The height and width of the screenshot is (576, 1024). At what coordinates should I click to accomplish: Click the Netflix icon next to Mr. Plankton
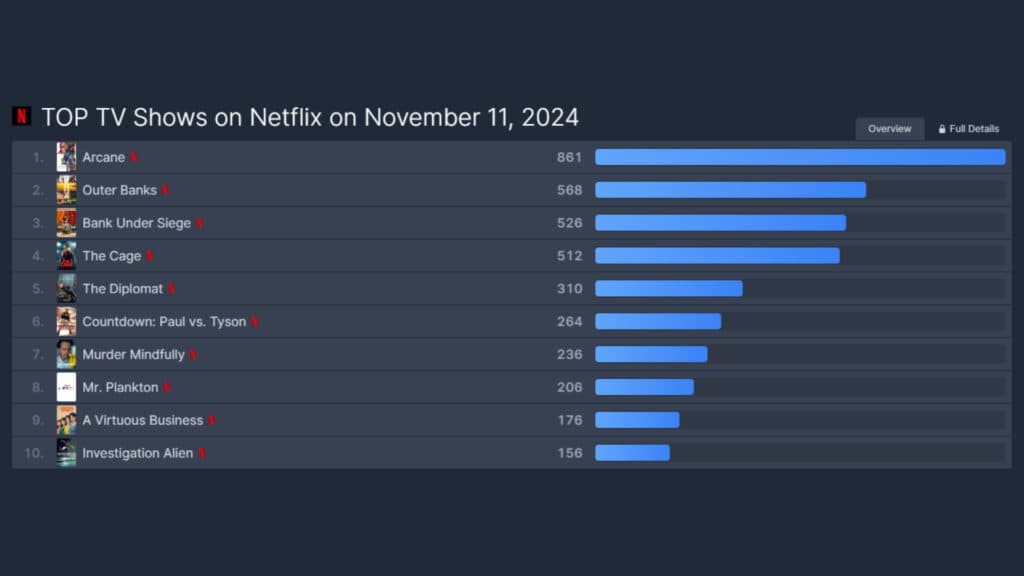click(167, 387)
